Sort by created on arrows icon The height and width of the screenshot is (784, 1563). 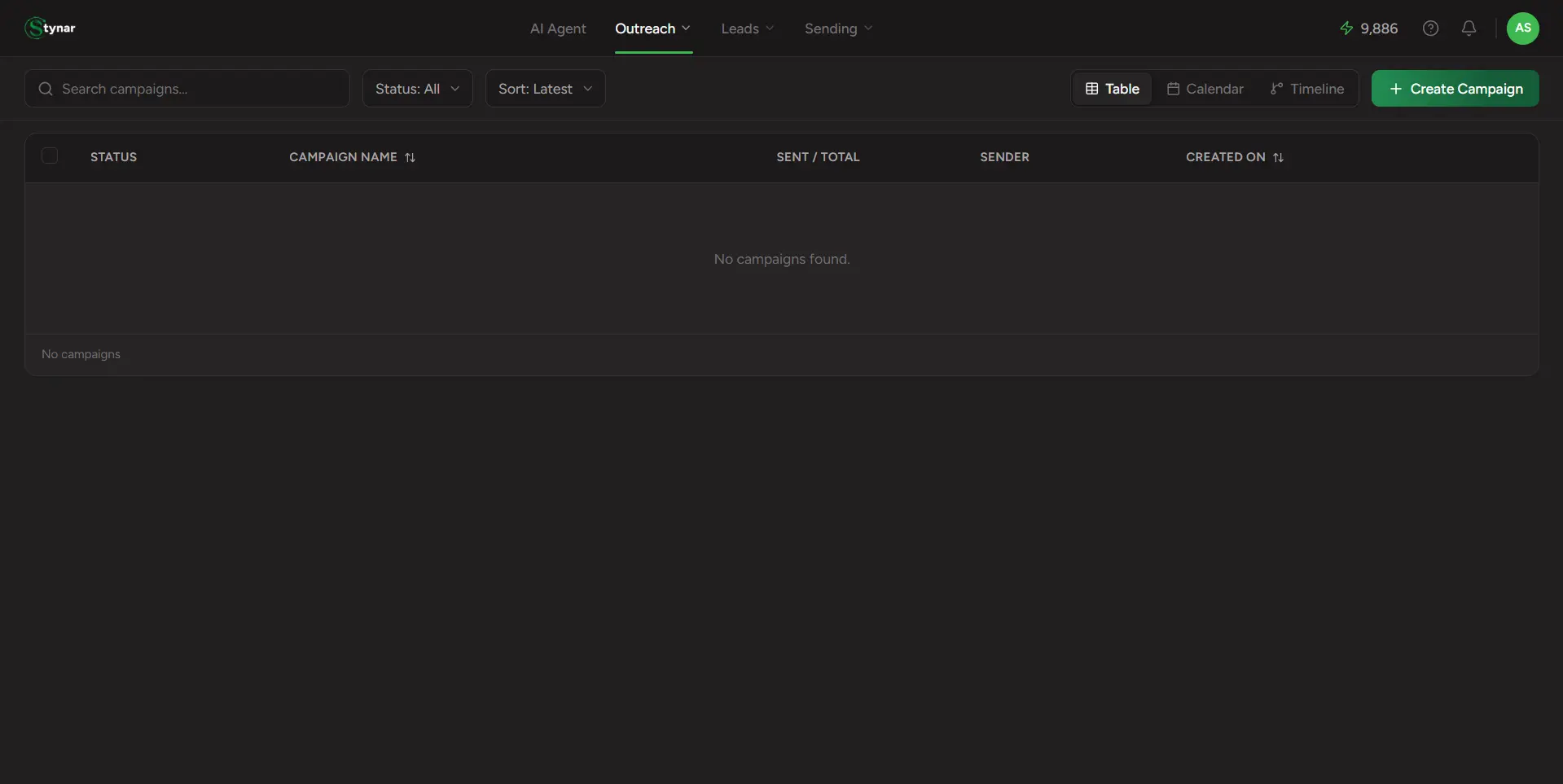pyautogui.click(x=1278, y=157)
